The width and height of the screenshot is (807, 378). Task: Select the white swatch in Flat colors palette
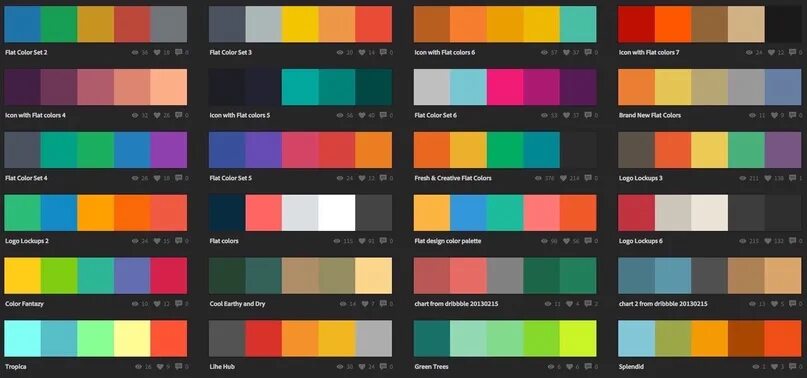pyautogui.click(x=337, y=213)
